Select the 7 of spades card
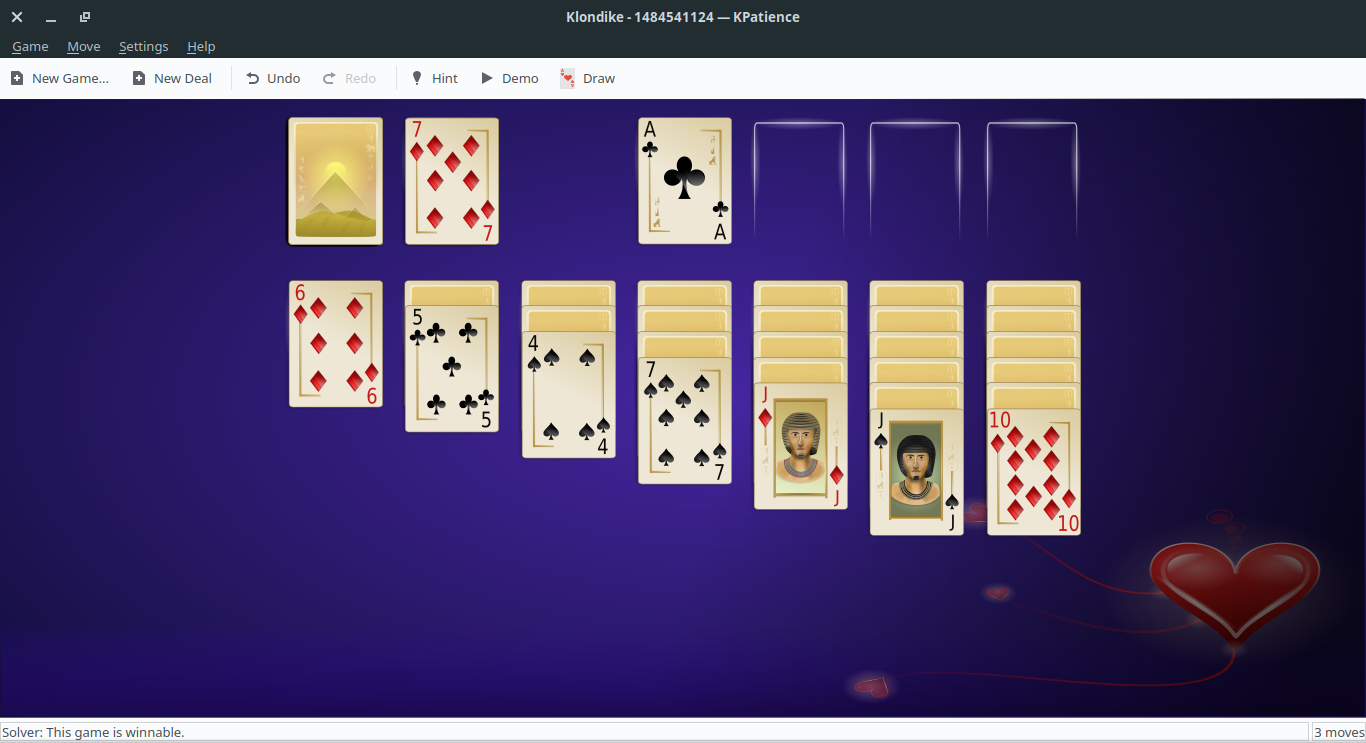This screenshot has height=743, width=1366. pos(685,421)
